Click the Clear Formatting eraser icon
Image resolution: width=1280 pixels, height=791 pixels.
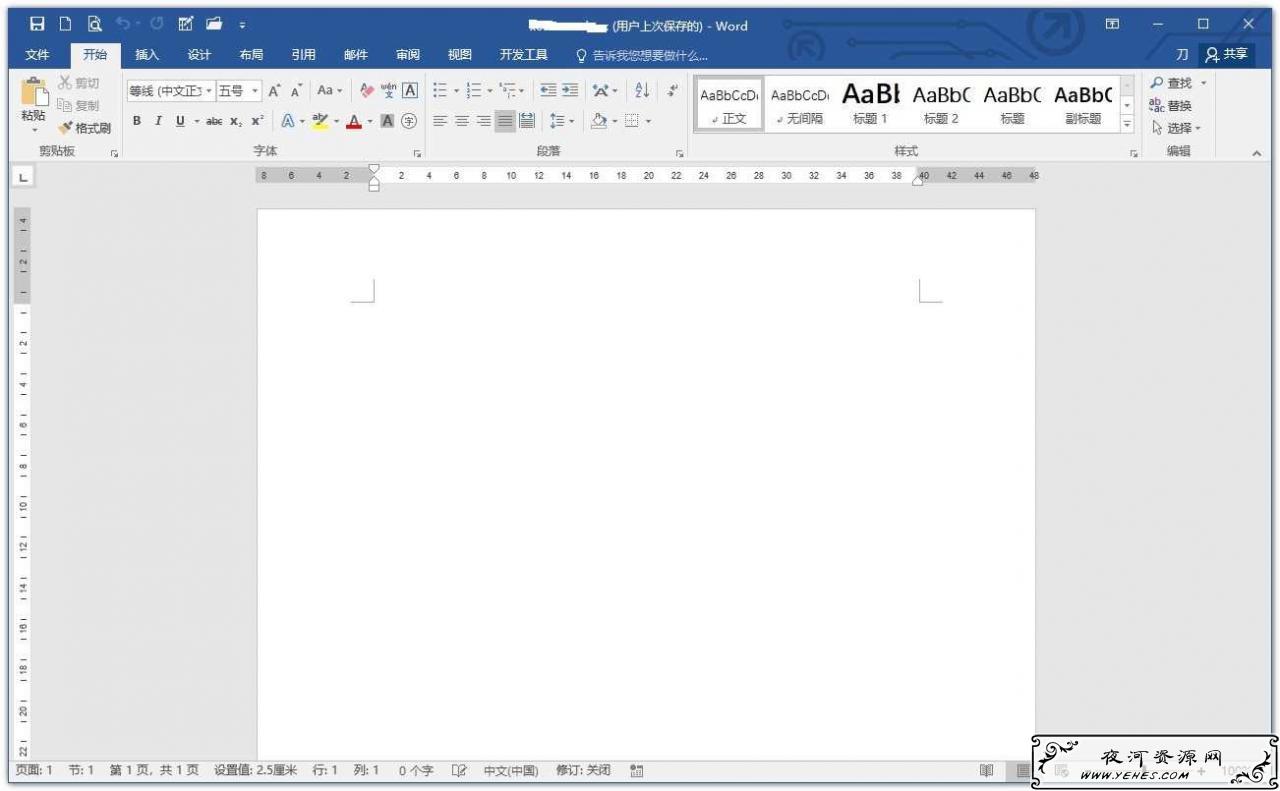(x=367, y=91)
